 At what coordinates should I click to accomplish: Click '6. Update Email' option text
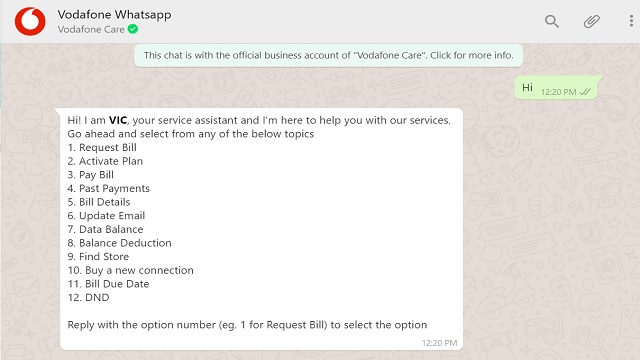106,216
